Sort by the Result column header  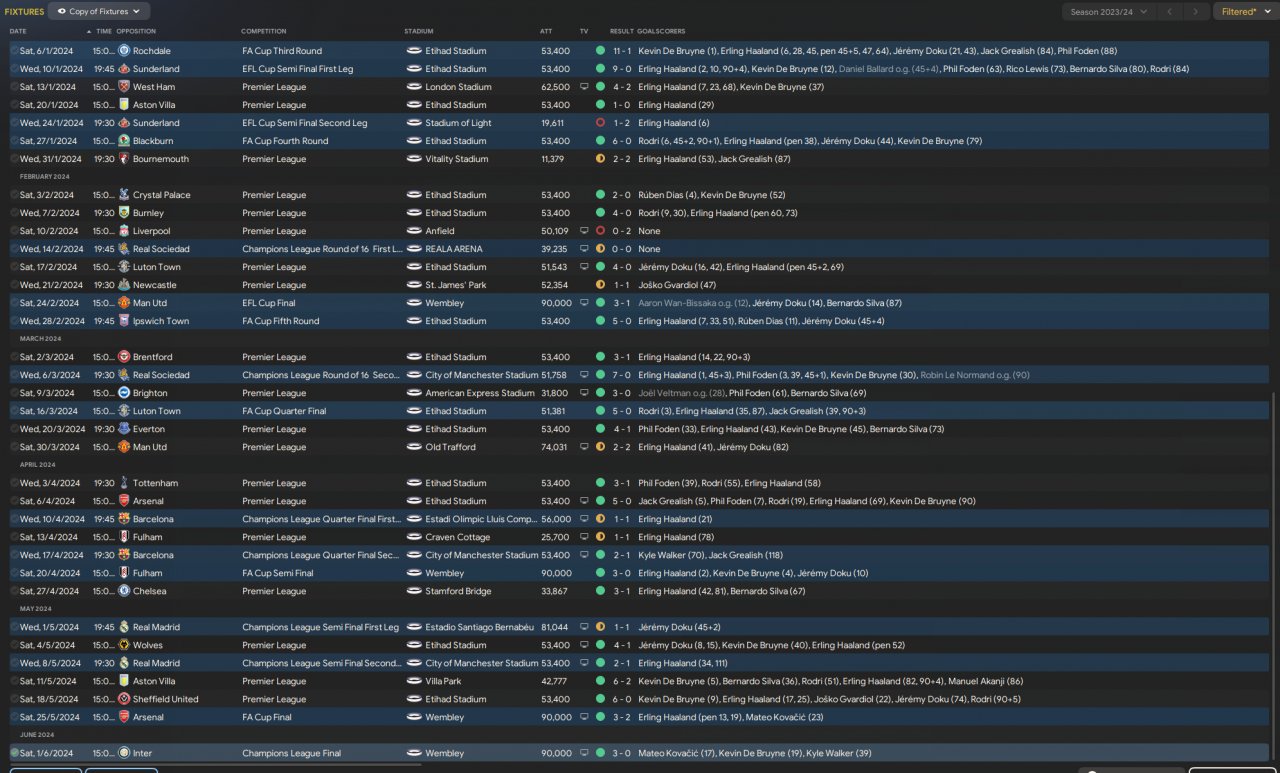[x=621, y=31]
